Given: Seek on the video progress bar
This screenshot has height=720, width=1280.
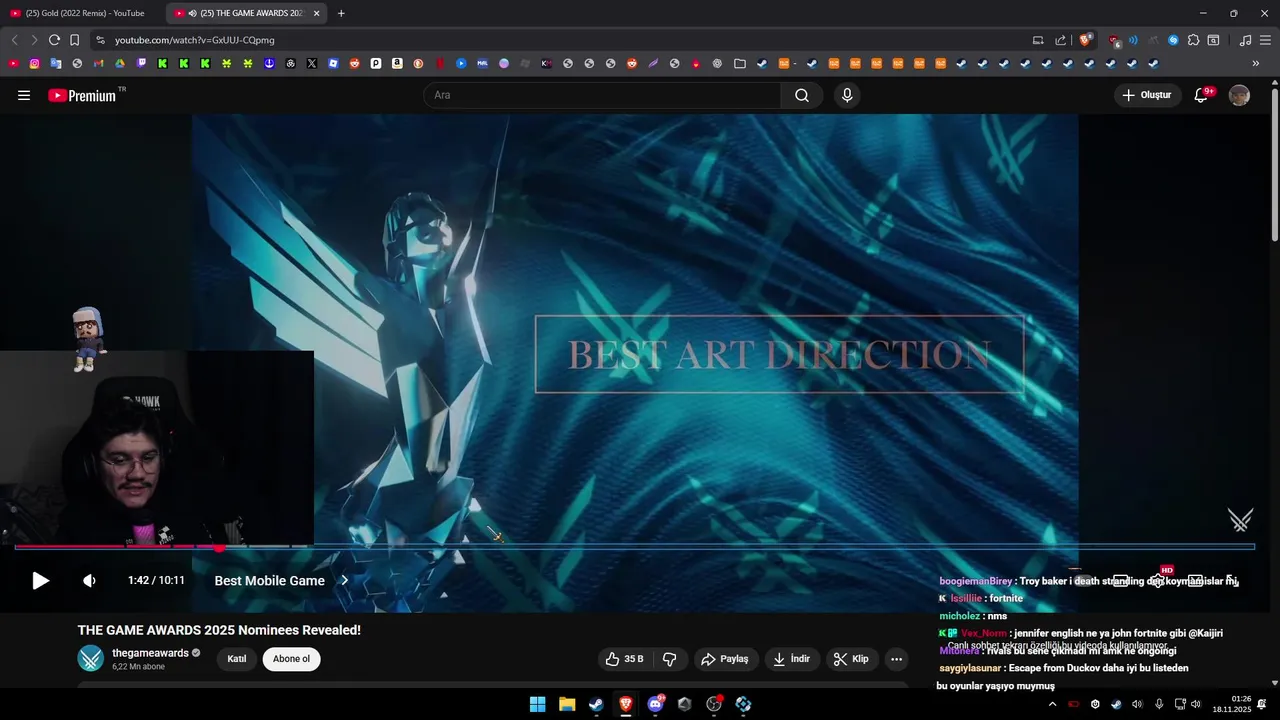Looking at the screenshot, I should 634,547.
